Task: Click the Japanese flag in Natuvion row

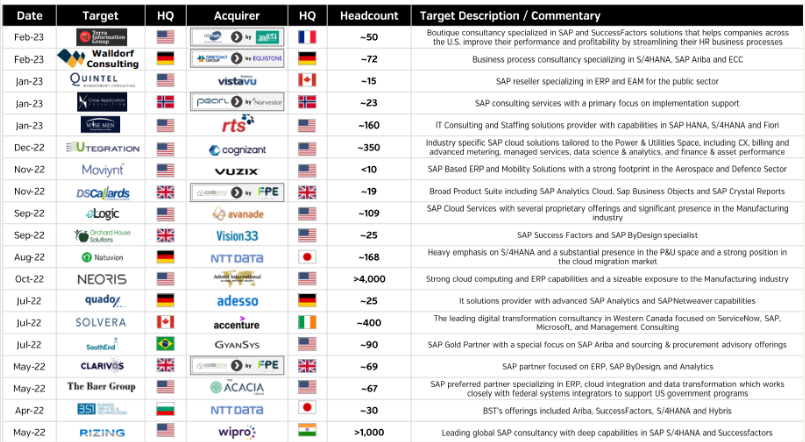Action: [307, 257]
